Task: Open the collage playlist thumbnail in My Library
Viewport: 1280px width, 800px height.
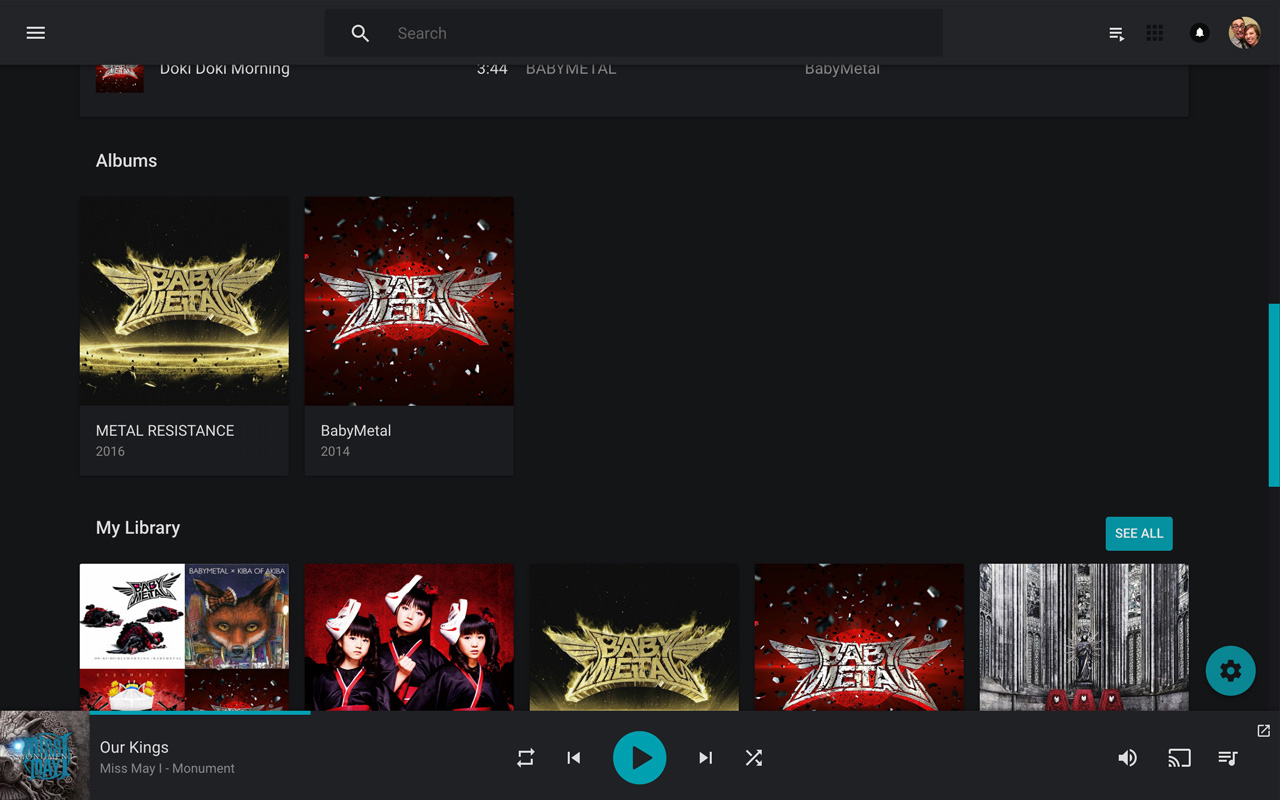Action: click(184, 638)
